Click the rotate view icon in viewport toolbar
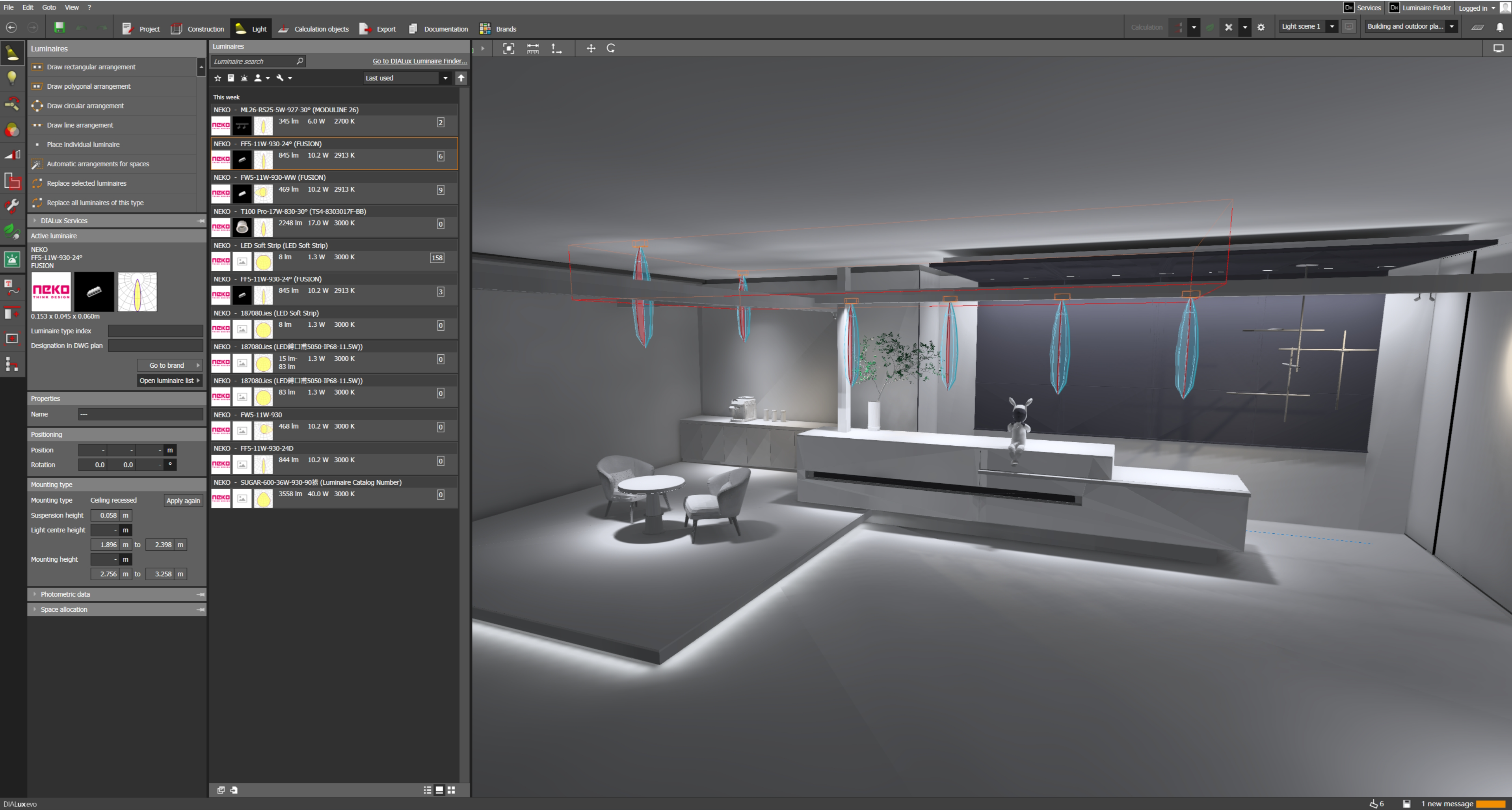The image size is (1512, 810). (x=610, y=49)
